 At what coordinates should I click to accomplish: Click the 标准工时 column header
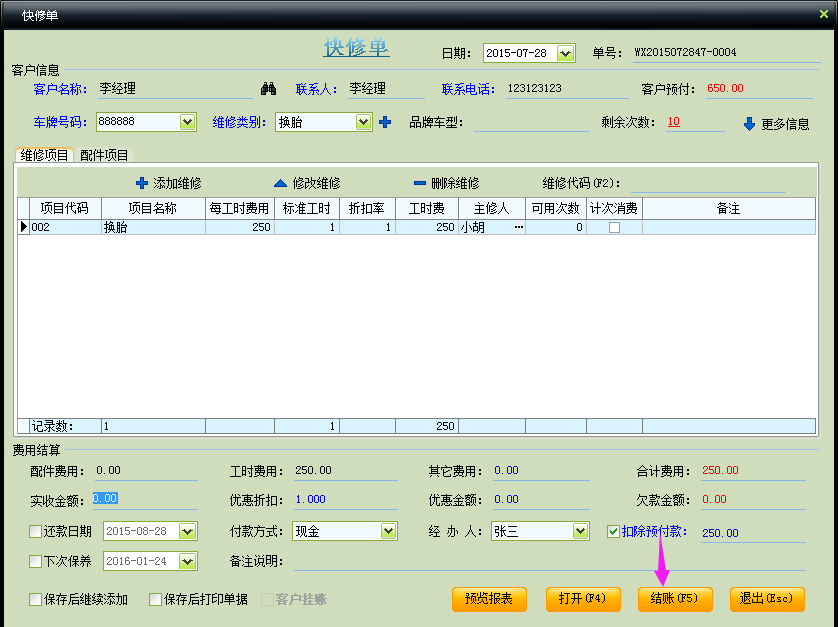coord(307,208)
